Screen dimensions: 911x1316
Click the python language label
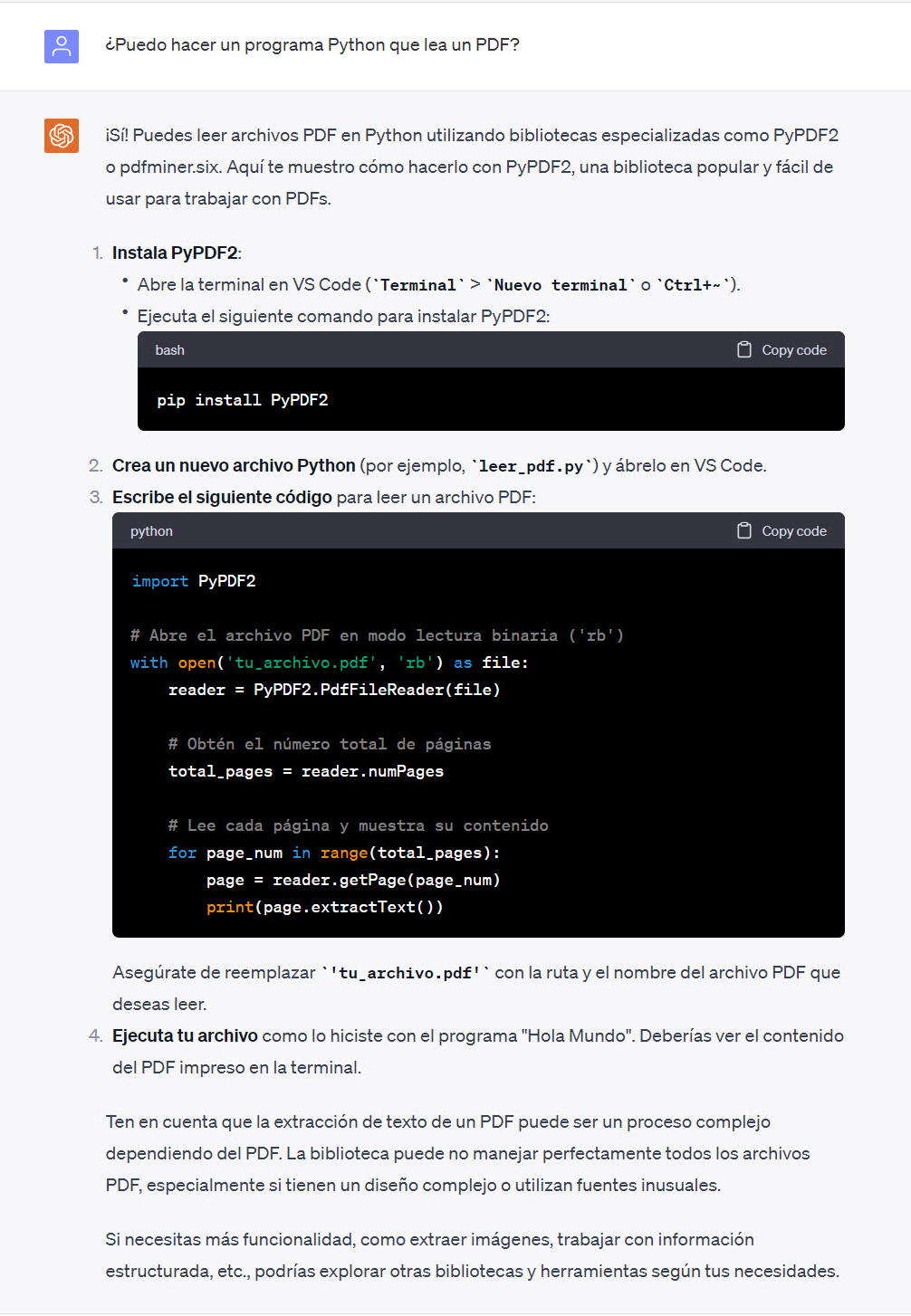(151, 531)
